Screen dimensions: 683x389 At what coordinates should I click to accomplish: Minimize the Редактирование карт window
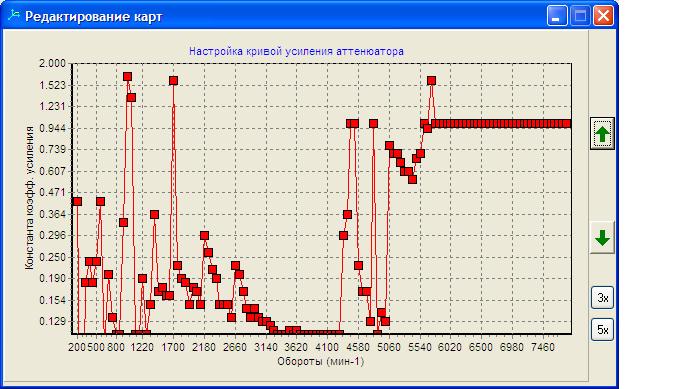[557, 16]
